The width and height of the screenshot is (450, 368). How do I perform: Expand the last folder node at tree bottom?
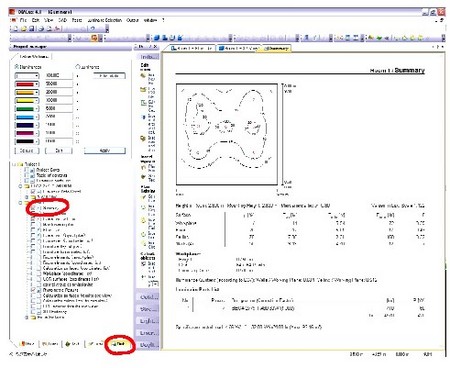click(x=27, y=317)
